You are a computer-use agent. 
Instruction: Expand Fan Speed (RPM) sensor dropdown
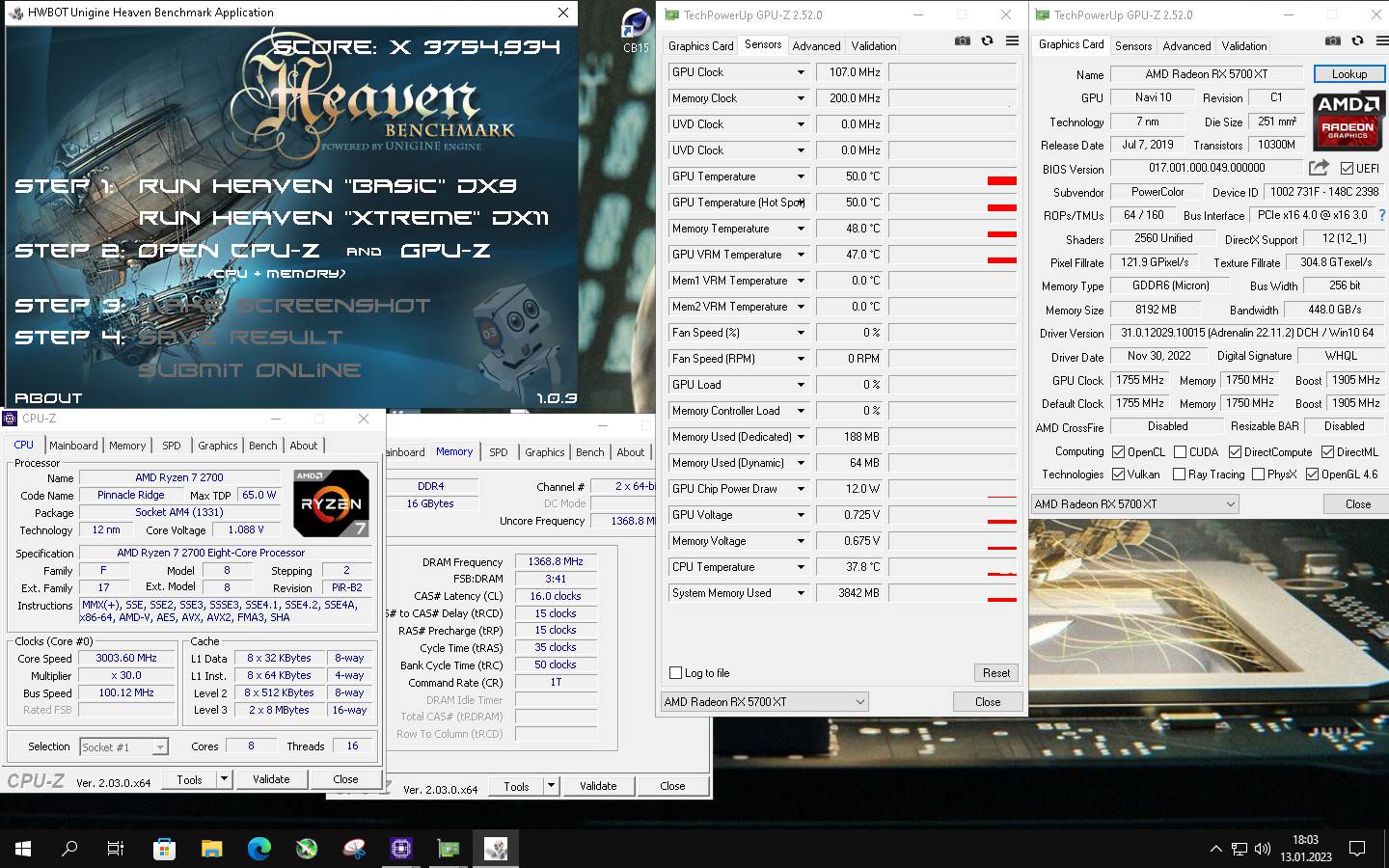coord(801,359)
